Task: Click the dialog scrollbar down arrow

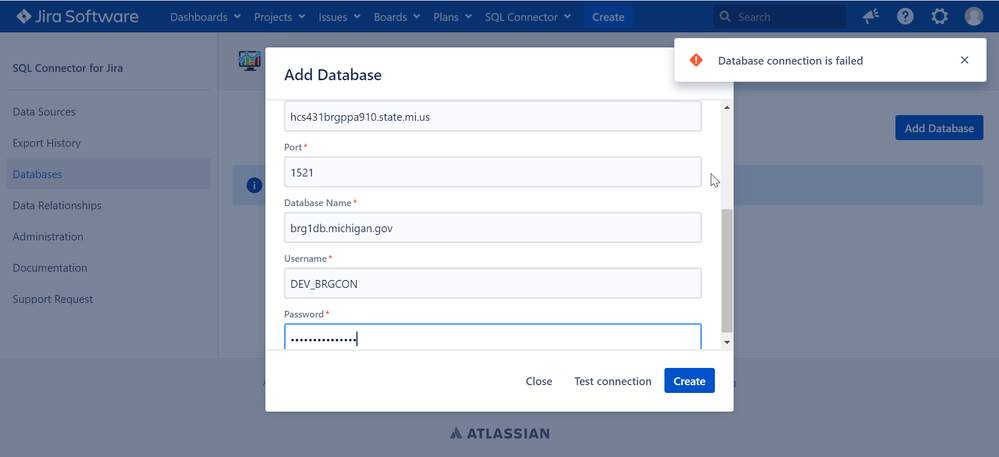Action: (x=727, y=342)
